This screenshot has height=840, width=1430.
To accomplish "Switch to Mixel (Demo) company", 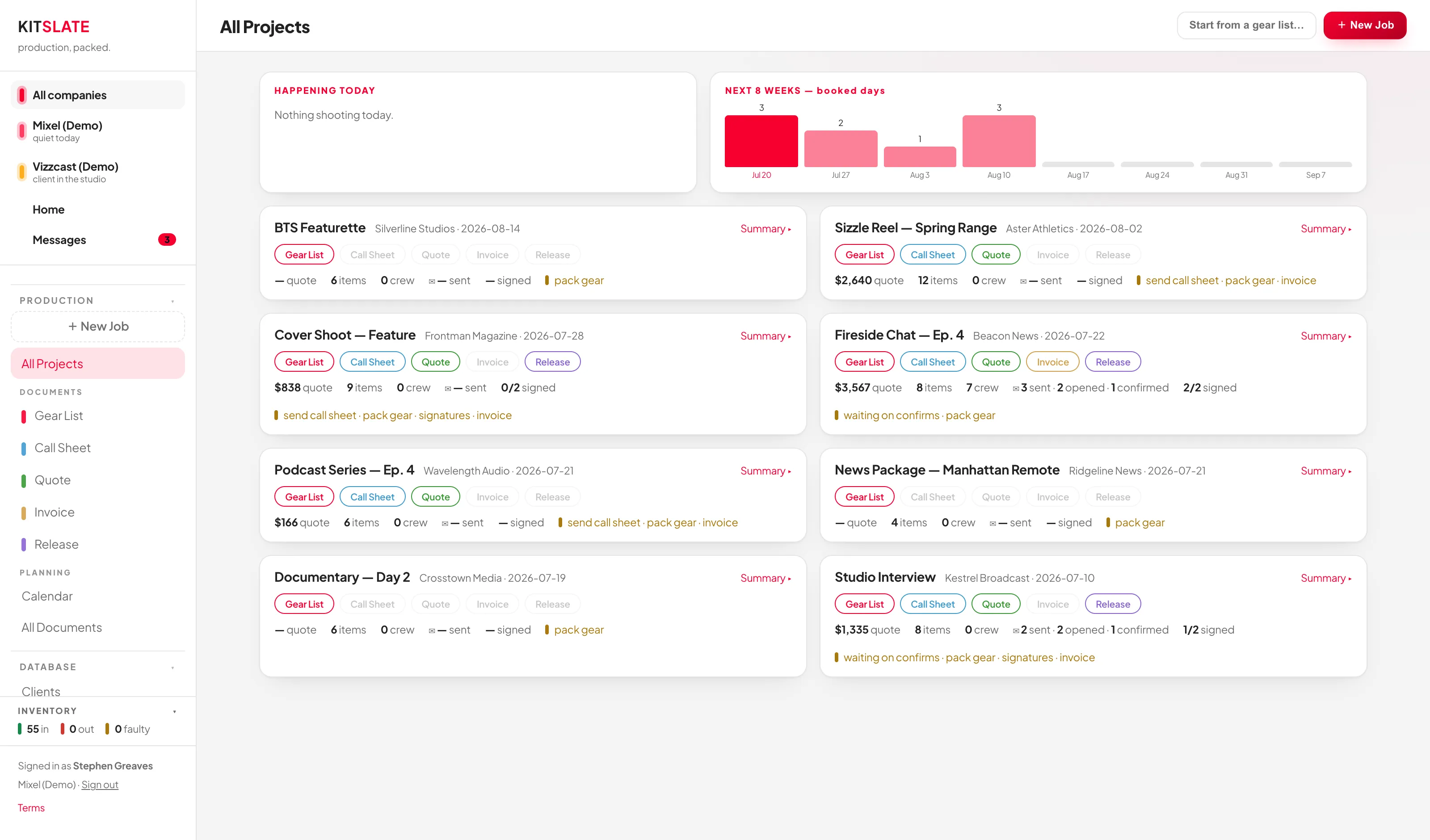I will point(97,130).
